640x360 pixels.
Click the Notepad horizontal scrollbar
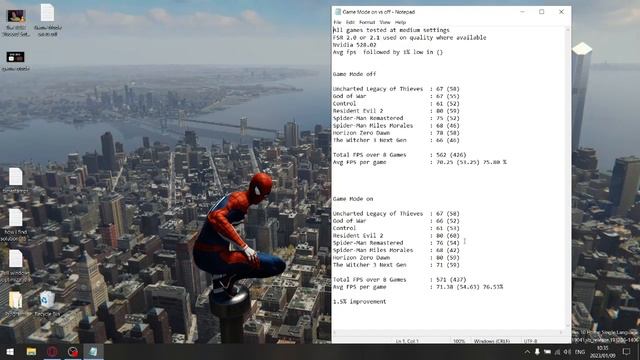(x=448, y=333)
